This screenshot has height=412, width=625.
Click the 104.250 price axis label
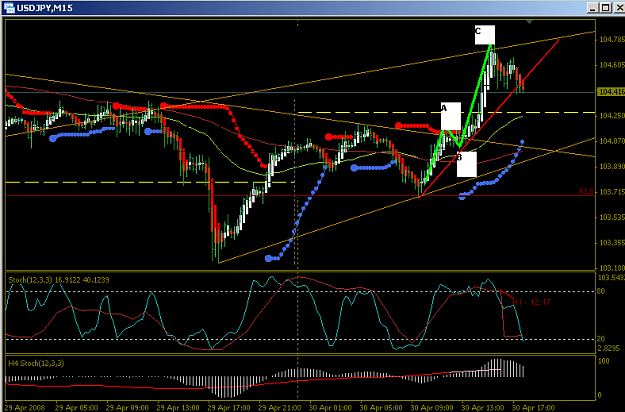[612, 116]
